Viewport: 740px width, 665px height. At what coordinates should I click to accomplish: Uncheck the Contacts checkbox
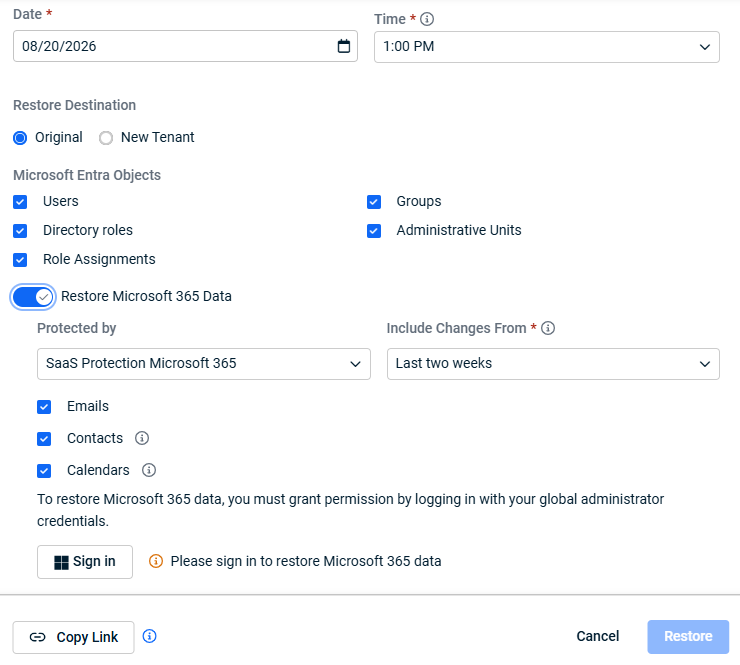coord(44,439)
